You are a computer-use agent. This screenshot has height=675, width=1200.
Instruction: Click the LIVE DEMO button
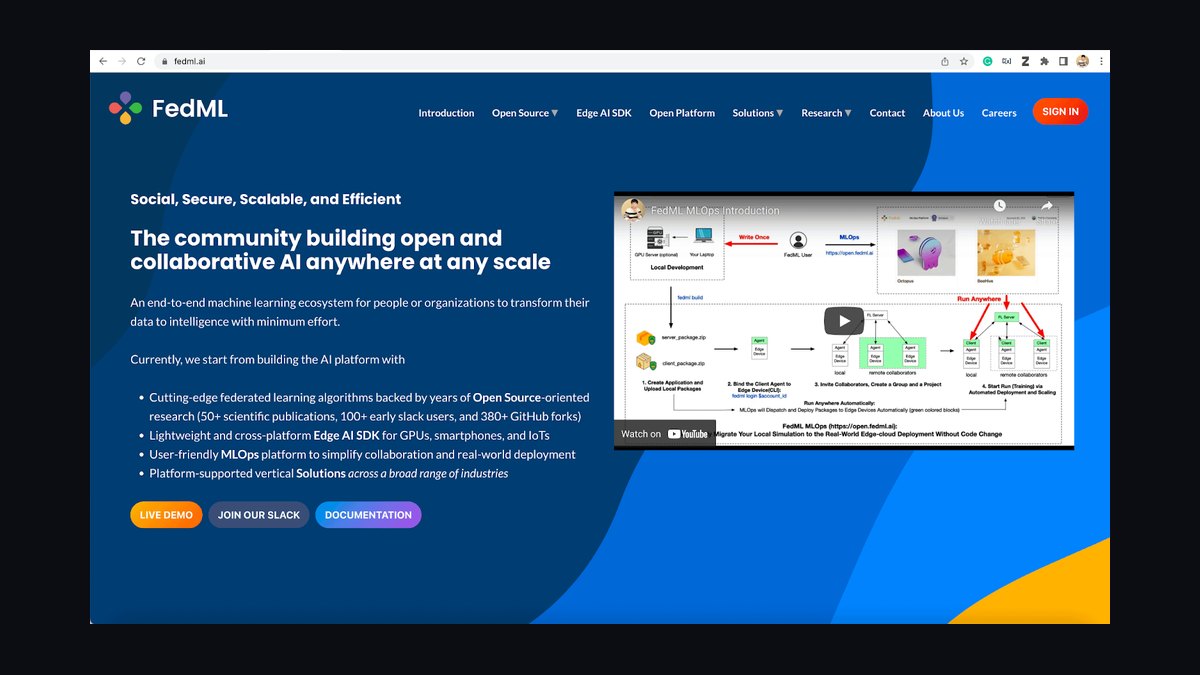166,515
